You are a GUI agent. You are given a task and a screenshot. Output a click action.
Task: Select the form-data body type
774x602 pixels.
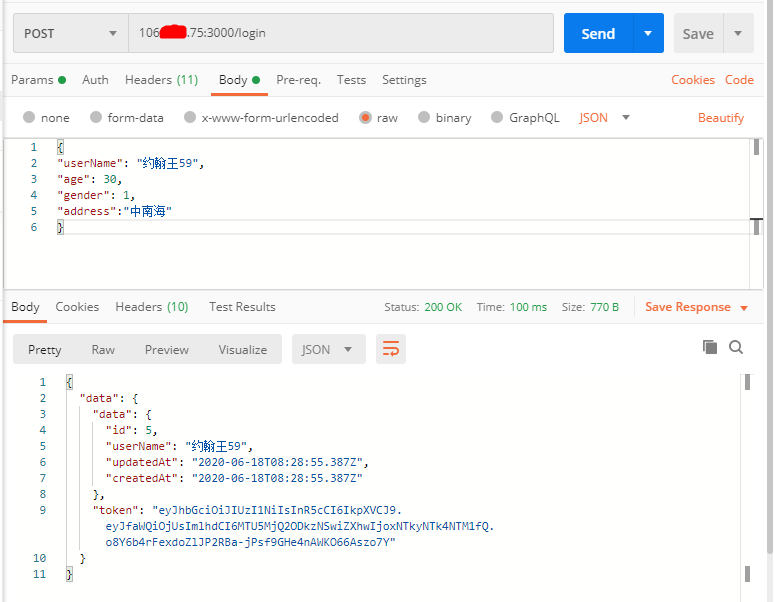point(96,117)
